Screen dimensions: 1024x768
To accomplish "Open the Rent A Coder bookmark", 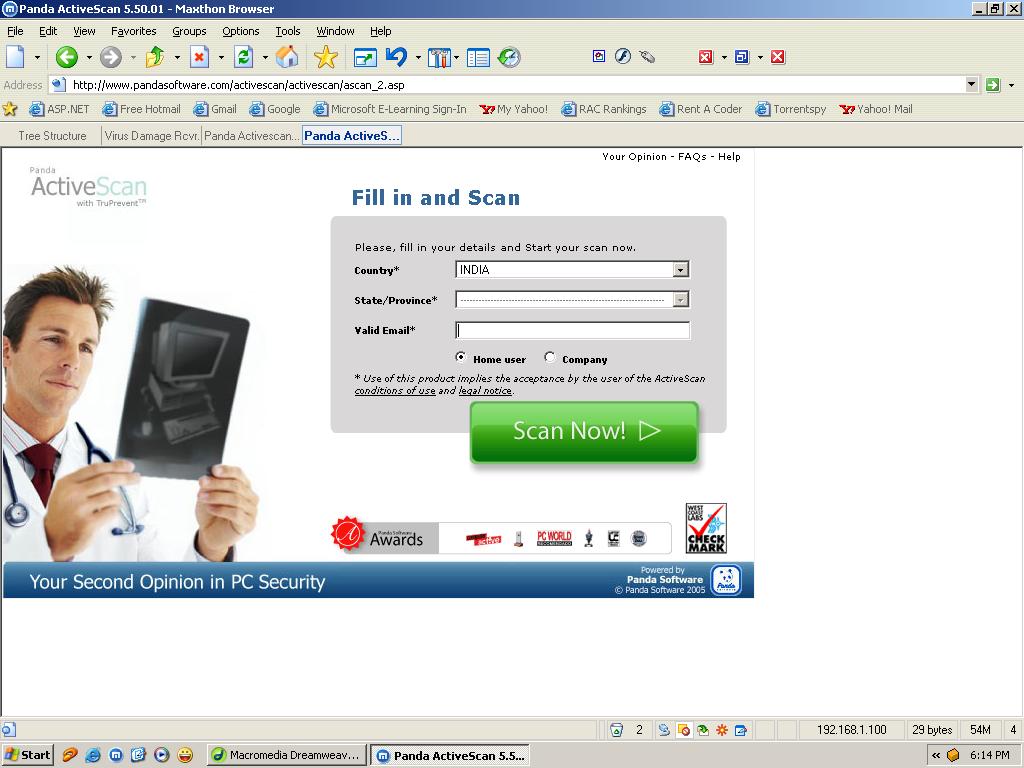I will [701, 109].
